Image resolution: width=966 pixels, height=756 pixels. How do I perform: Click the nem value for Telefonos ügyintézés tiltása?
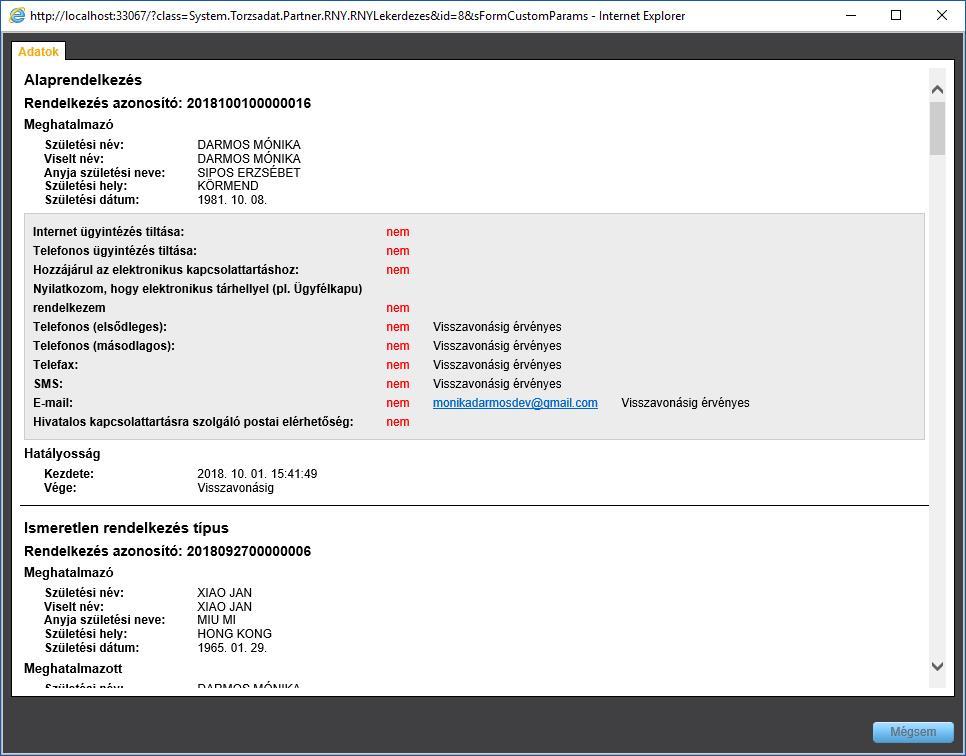(398, 251)
